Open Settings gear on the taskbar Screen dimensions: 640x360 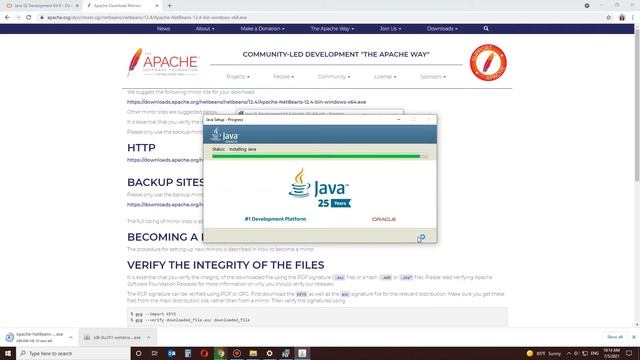(269, 353)
